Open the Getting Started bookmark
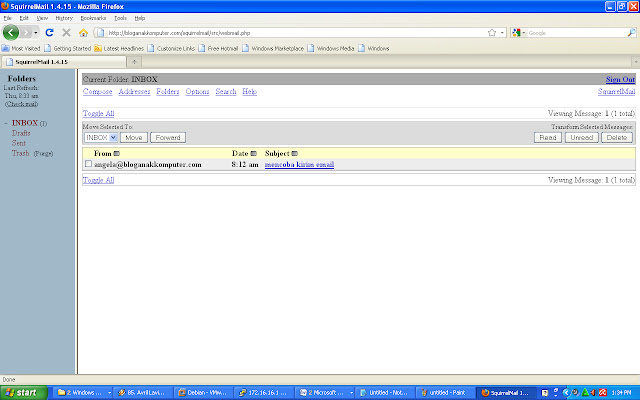The image size is (640, 400). [x=68, y=48]
